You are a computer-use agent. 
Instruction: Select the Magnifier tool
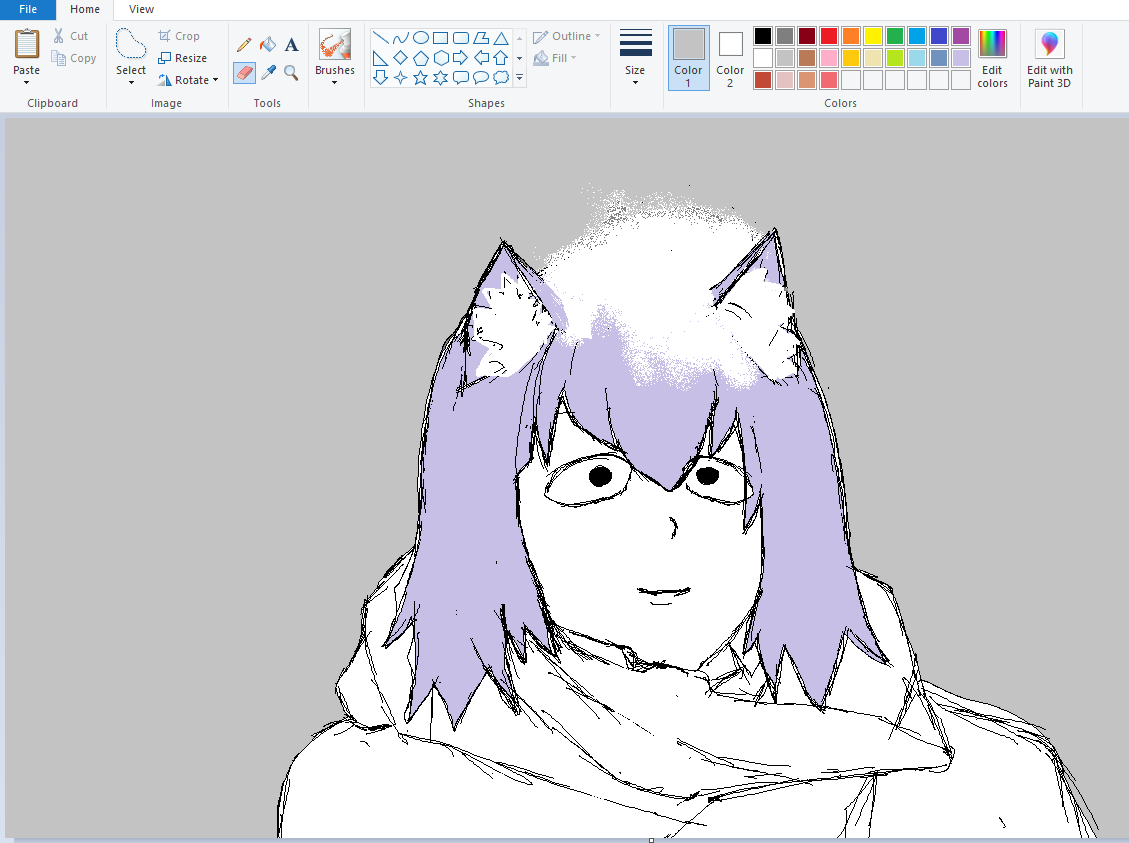coord(291,73)
